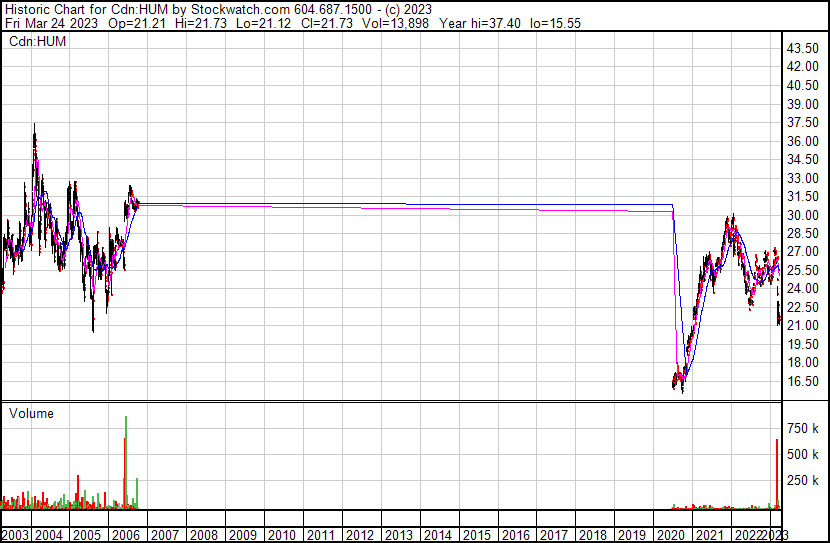Image resolution: width=830 pixels, height=543 pixels.
Task: Click the 2020 price low near 16.50
Action: [x=682, y=388]
